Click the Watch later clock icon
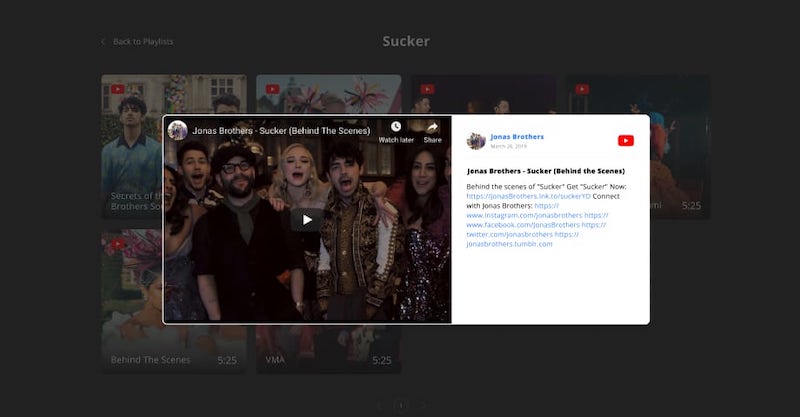This screenshot has width=800, height=417. pos(396,127)
